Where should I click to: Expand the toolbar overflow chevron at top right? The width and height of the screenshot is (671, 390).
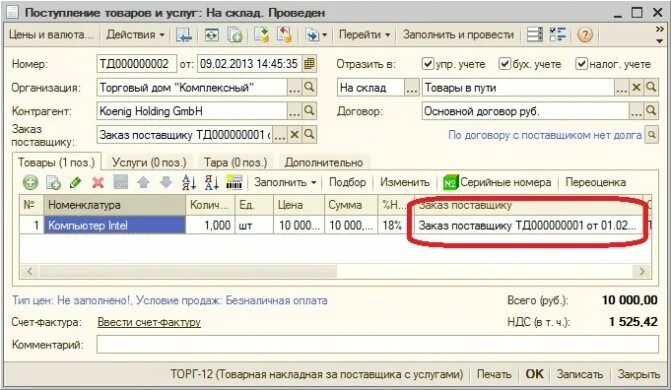click(659, 30)
